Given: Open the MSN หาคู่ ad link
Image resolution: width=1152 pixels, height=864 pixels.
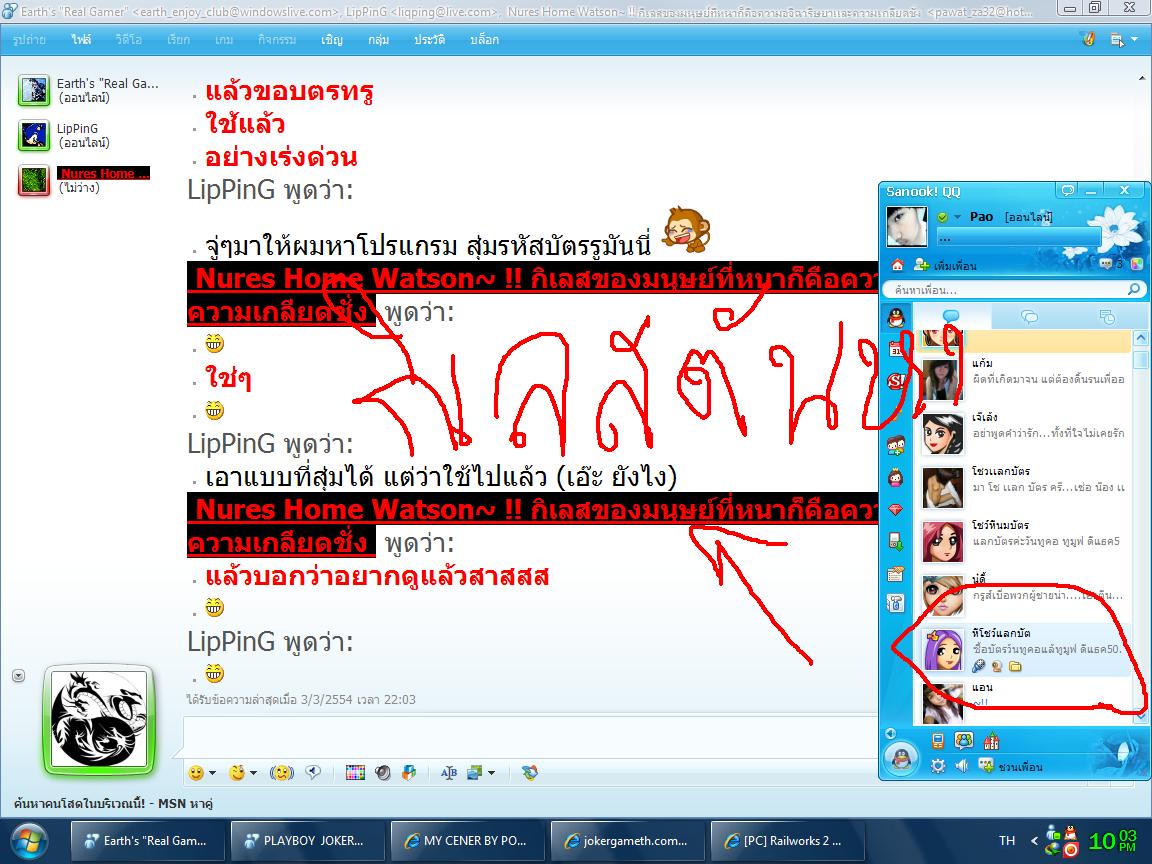Looking at the screenshot, I should click(113, 804).
